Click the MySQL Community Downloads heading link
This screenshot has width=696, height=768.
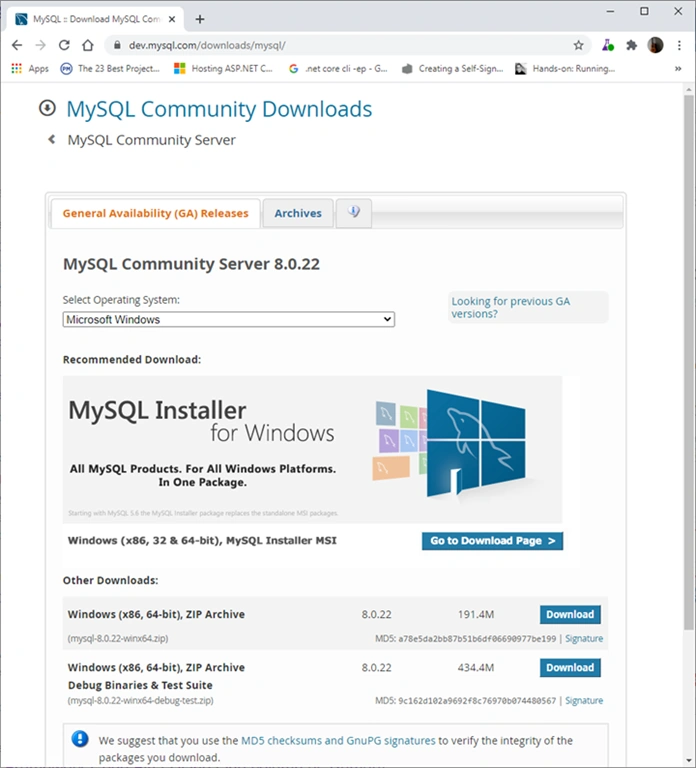point(219,109)
